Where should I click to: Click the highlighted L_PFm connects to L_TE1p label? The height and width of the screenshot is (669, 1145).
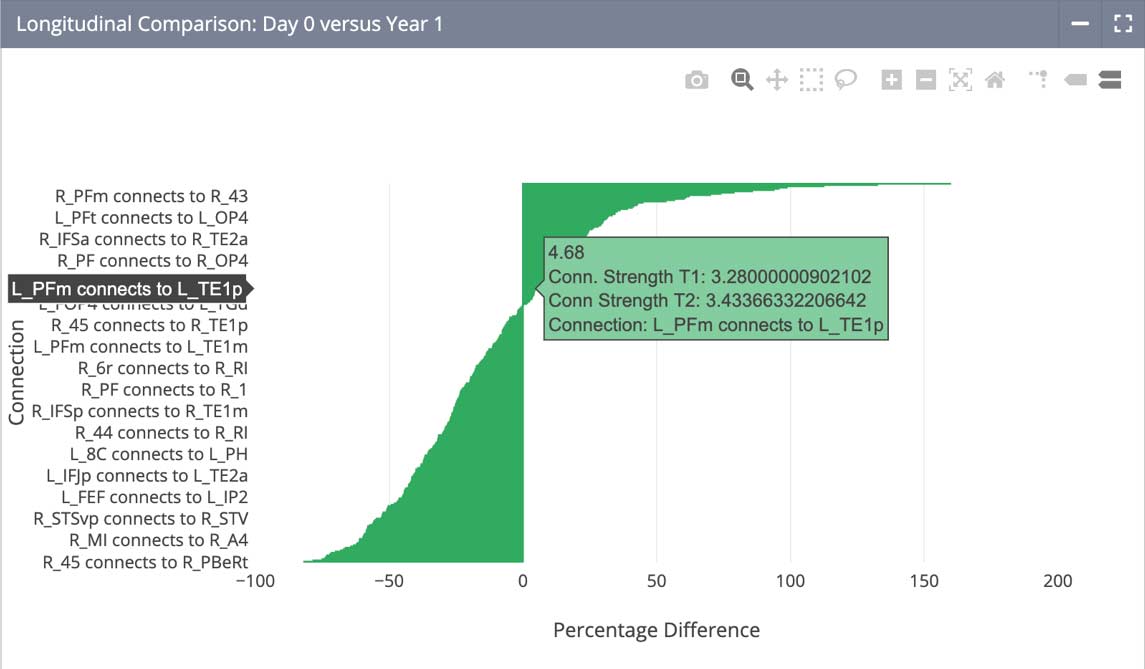point(128,289)
